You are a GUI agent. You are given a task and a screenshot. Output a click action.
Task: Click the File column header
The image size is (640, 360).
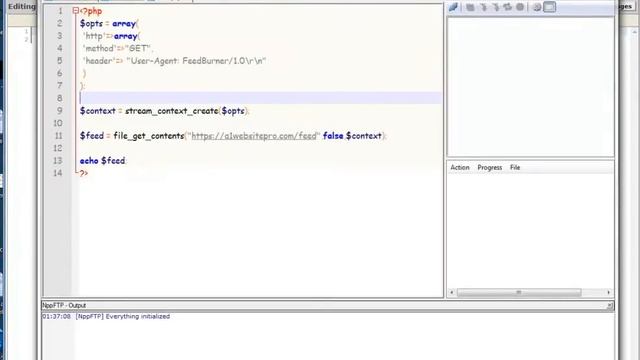515,167
